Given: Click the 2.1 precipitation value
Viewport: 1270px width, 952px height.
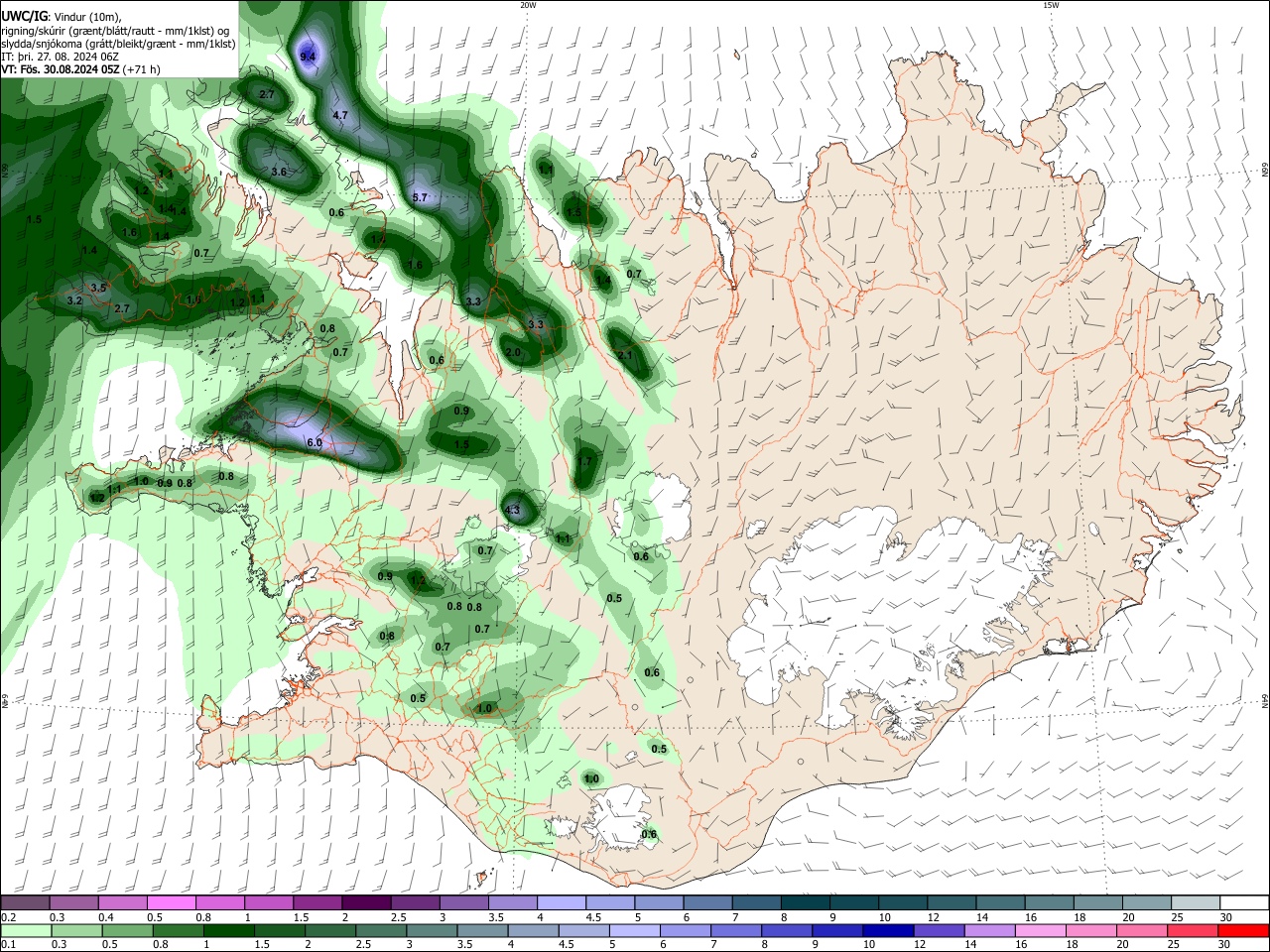Looking at the screenshot, I should tap(625, 355).
